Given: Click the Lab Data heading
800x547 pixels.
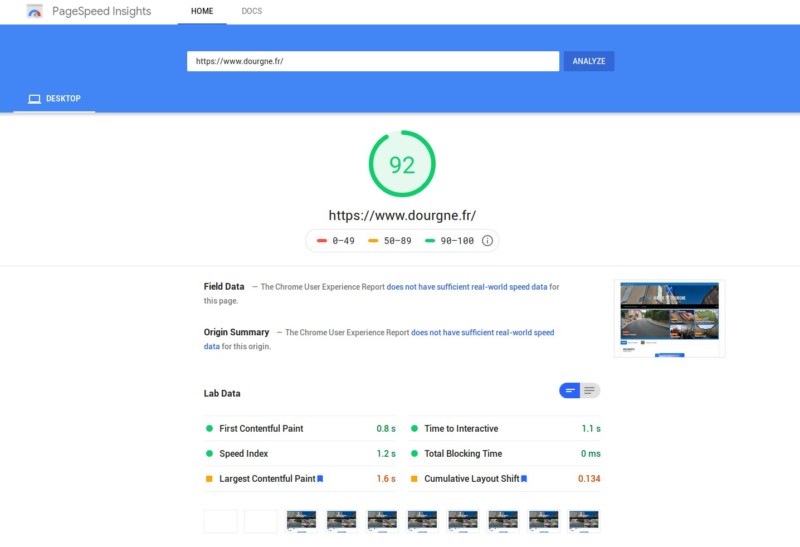Looking at the screenshot, I should click(222, 393).
